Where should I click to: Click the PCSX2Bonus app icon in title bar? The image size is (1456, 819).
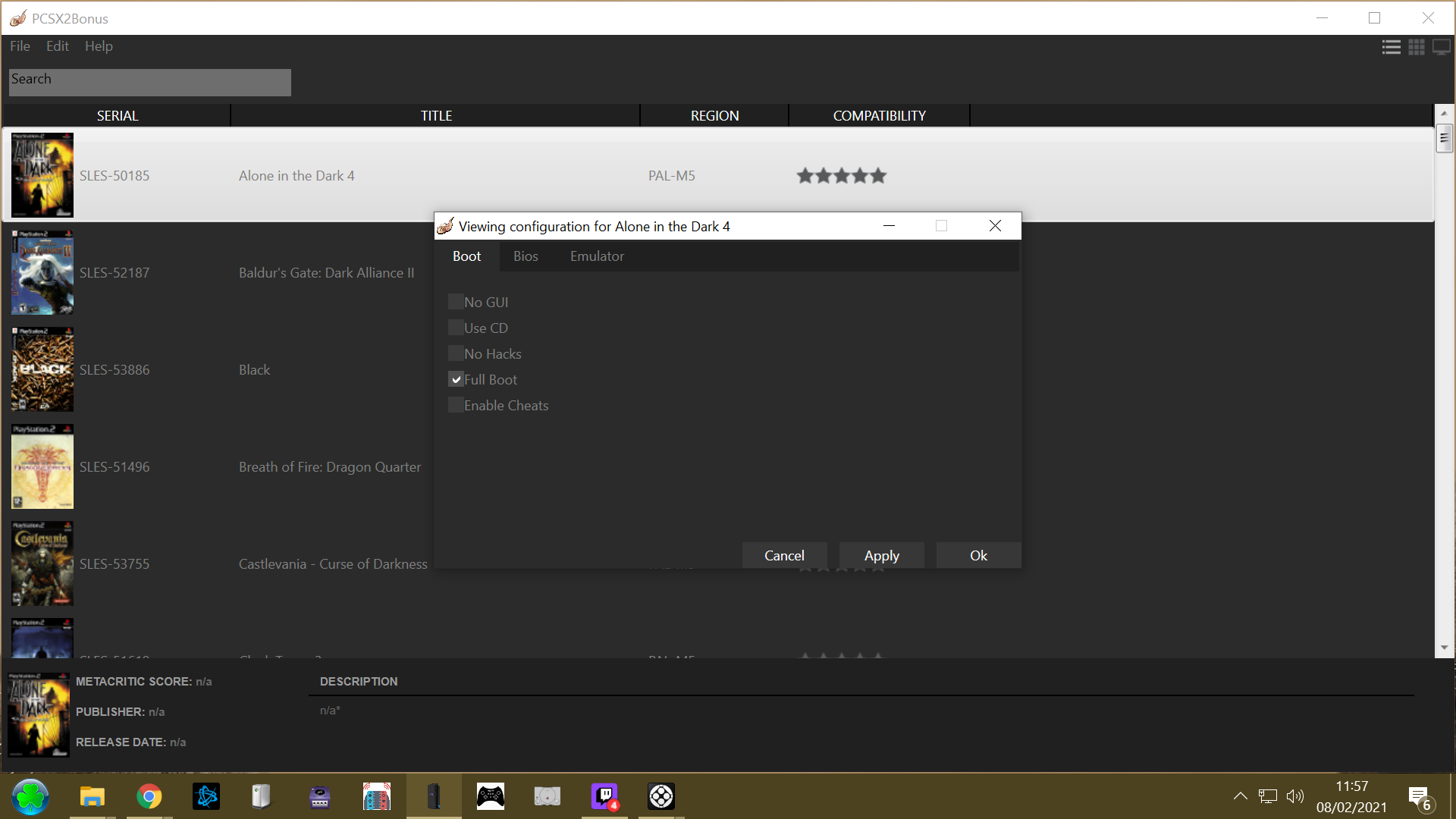(18, 18)
